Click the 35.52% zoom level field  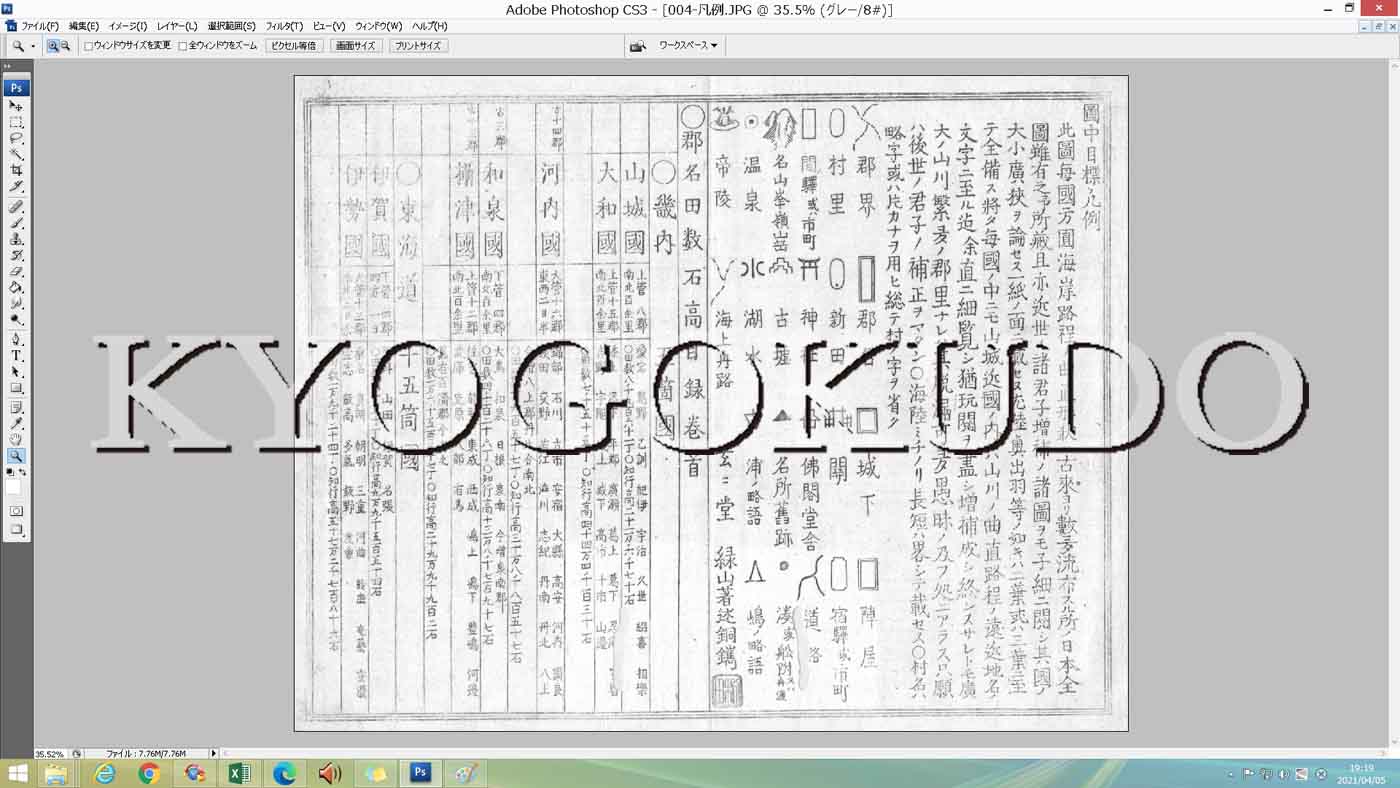pos(50,754)
